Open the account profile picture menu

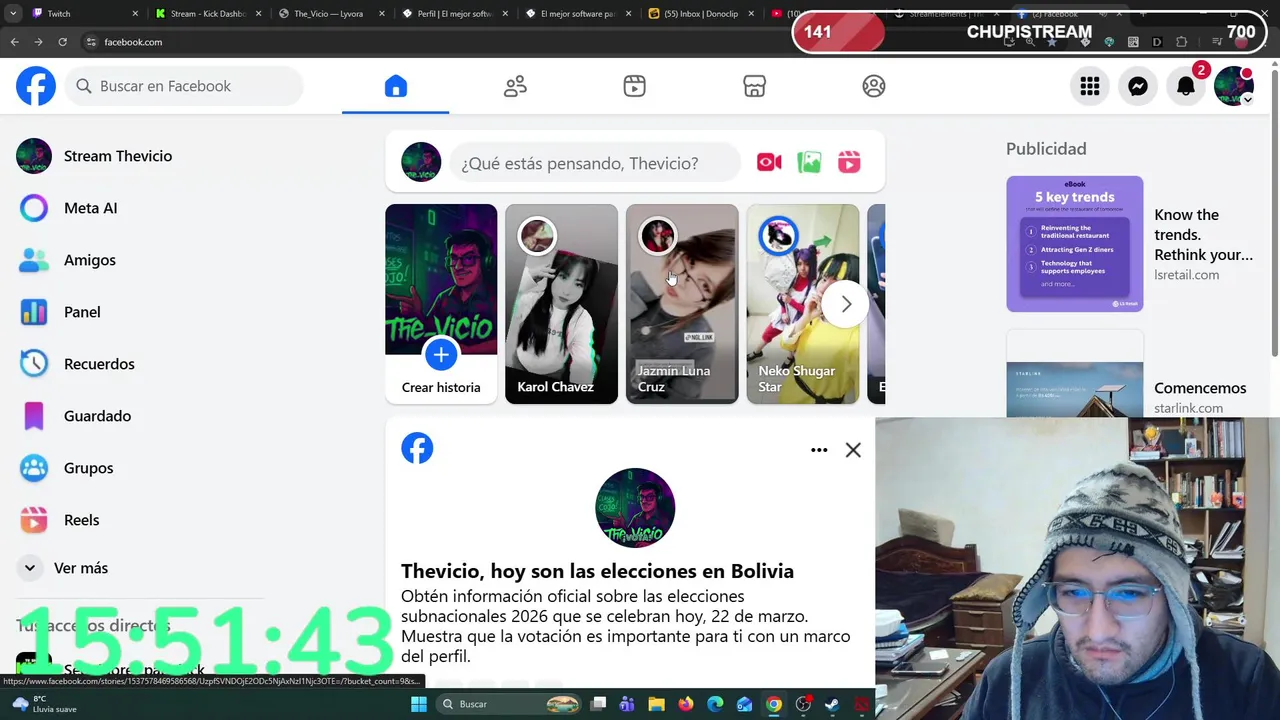[x=1234, y=86]
